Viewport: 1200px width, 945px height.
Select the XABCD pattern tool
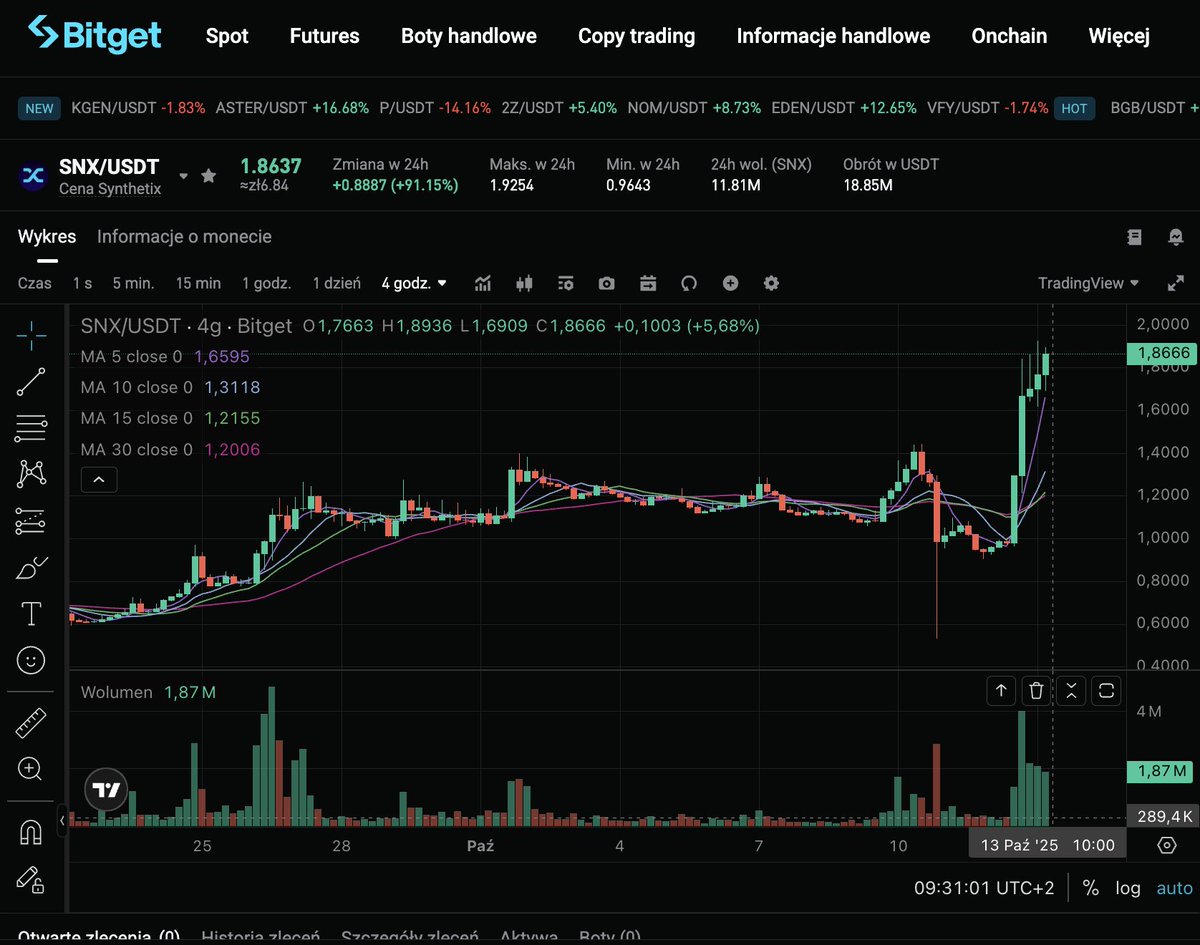31,473
